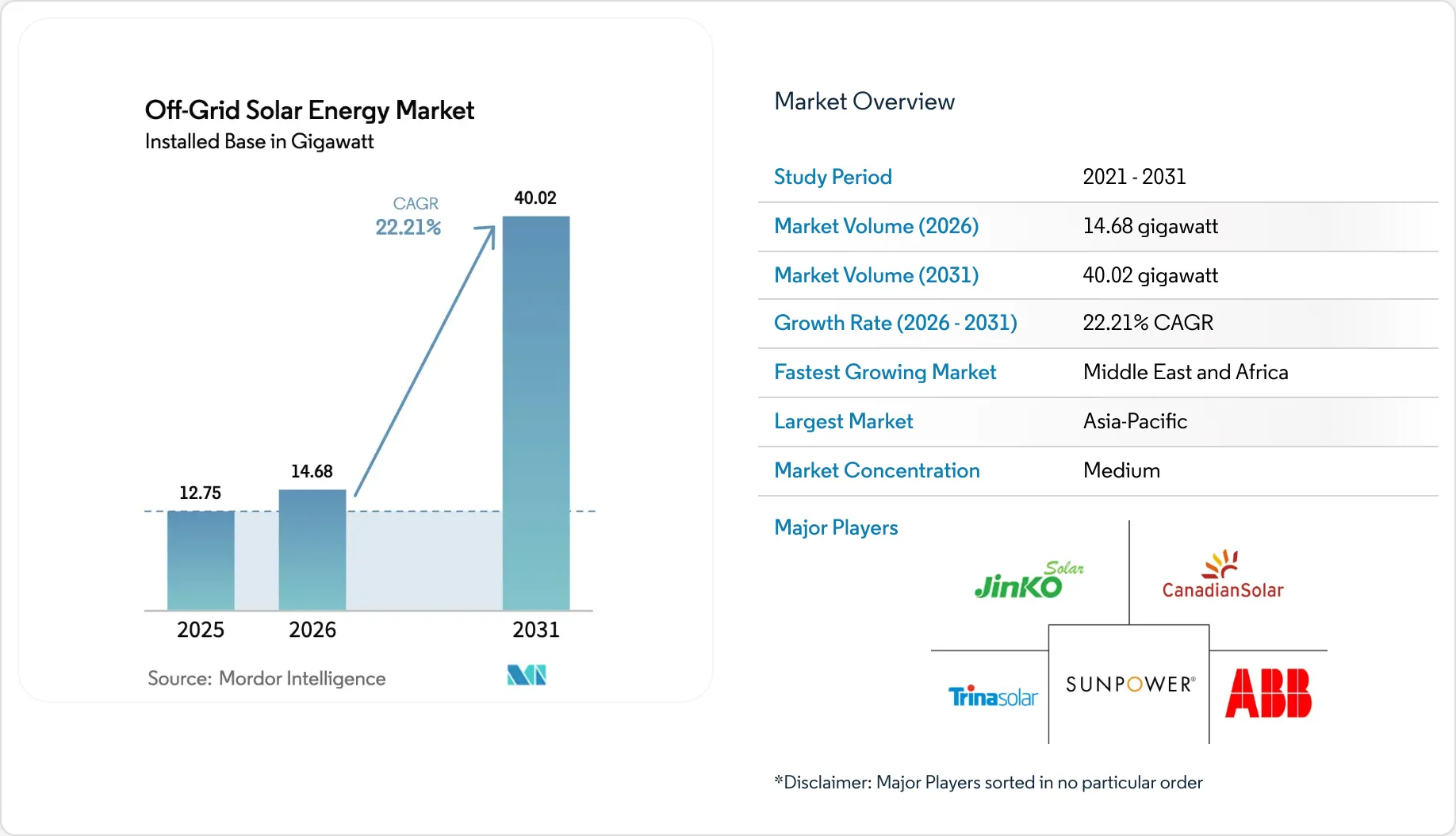Screen dimensions: 1456x836
Task: Click the Major Players label
Action: point(836,527)
